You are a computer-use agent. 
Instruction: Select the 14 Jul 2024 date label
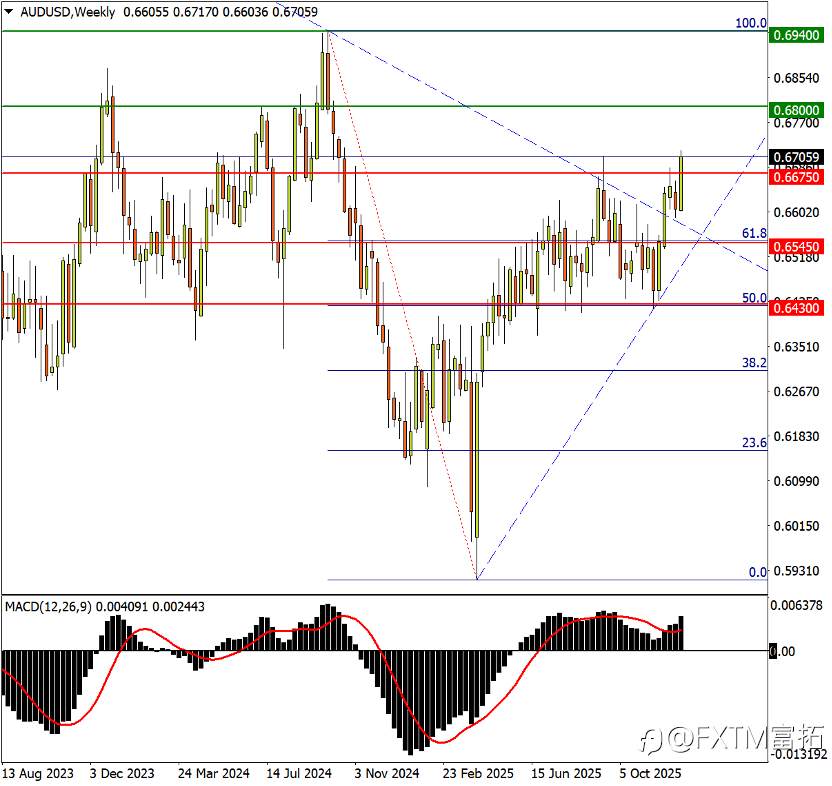299,773
